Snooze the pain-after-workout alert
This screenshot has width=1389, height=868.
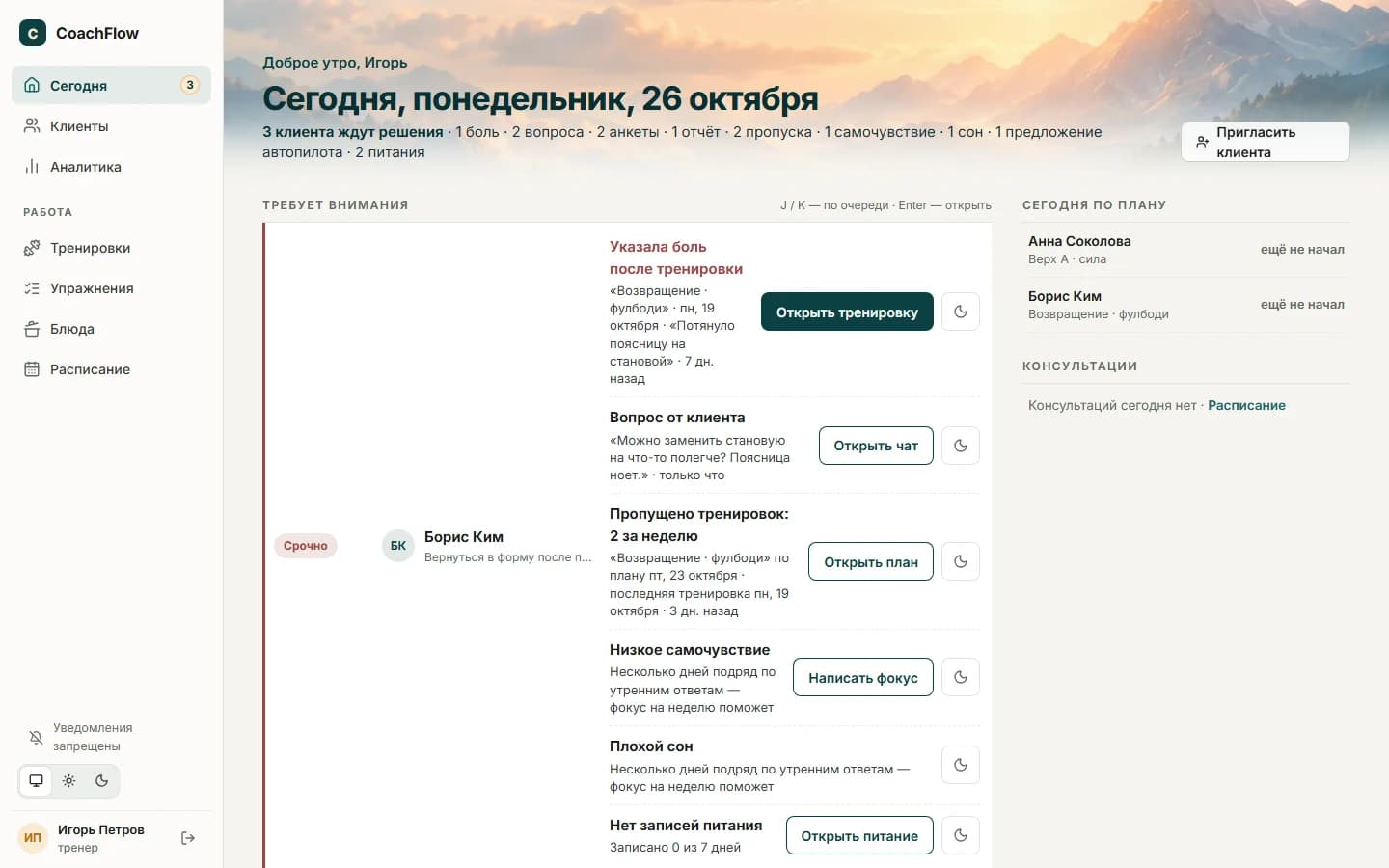[x=961, y=312]
